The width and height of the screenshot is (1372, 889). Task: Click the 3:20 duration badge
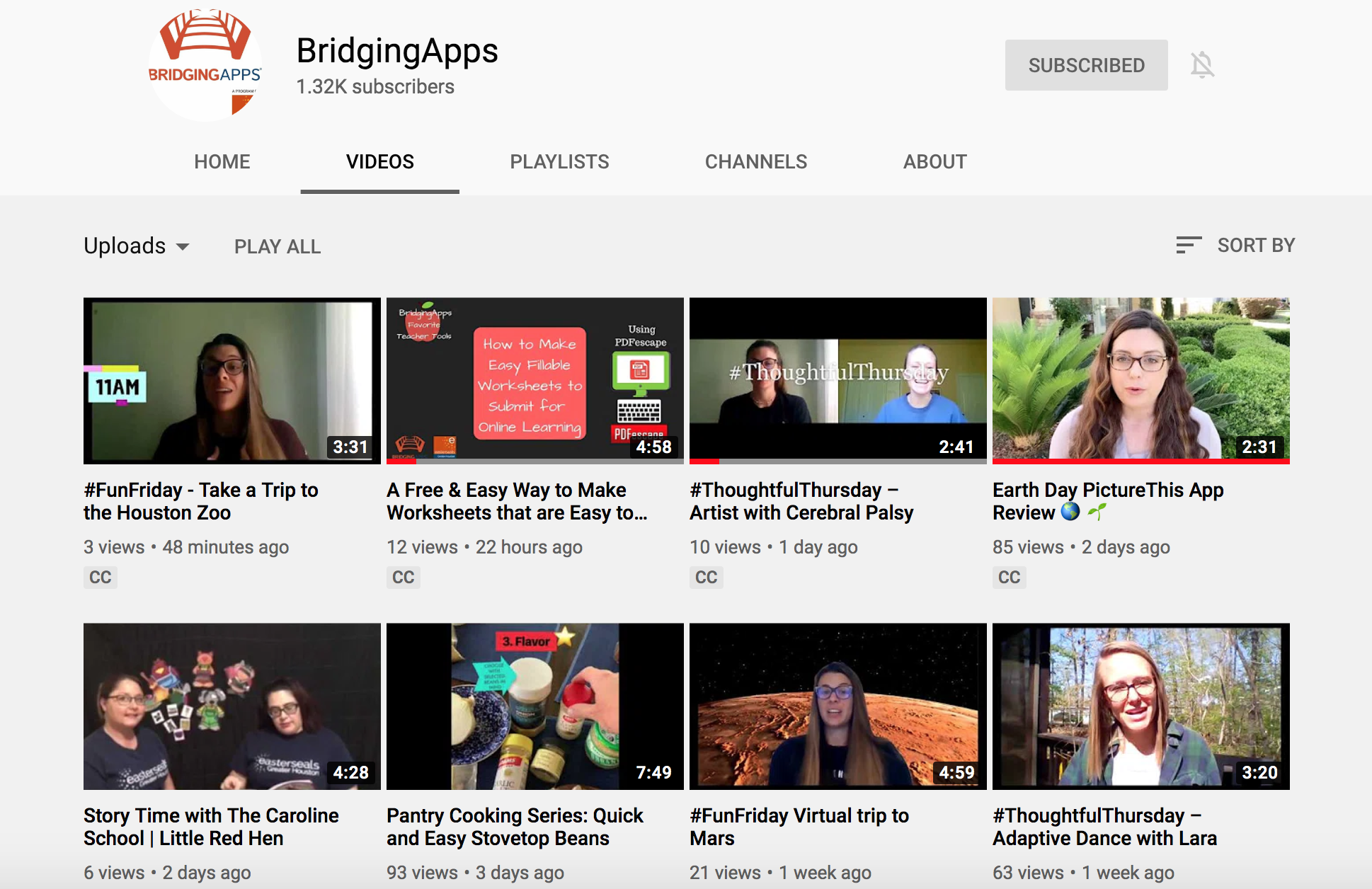[x=1259, y=773]
